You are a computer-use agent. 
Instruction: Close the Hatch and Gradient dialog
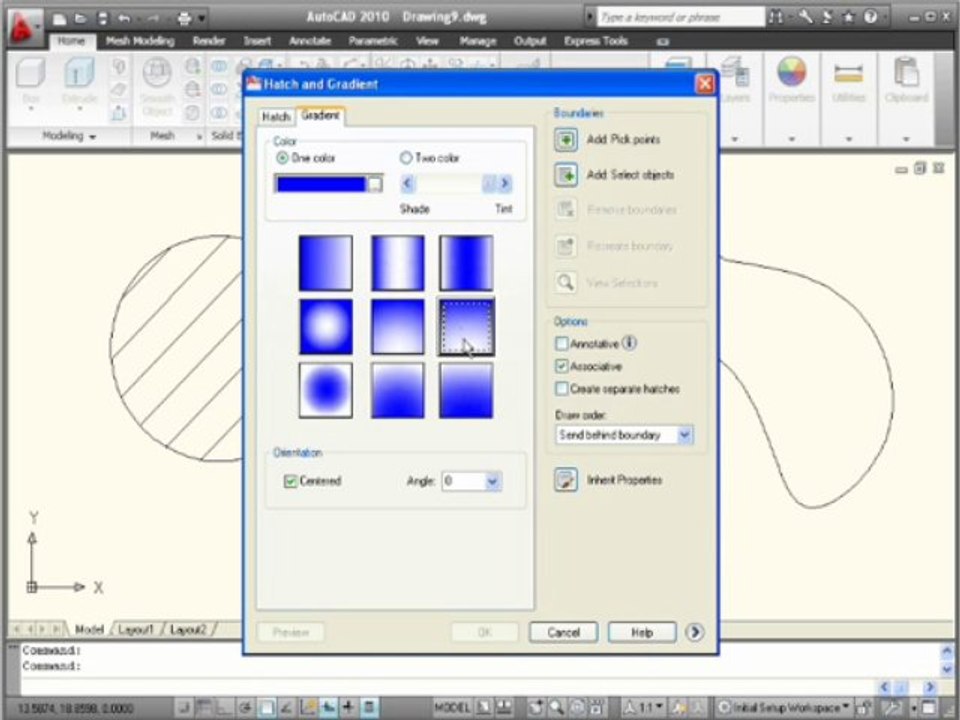tap(705, 83)
